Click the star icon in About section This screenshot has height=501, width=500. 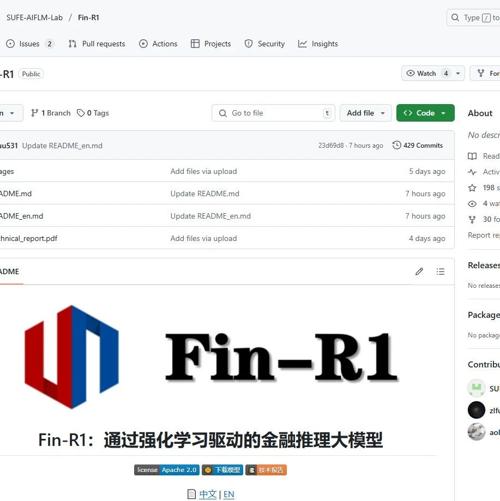click(472, 188)
